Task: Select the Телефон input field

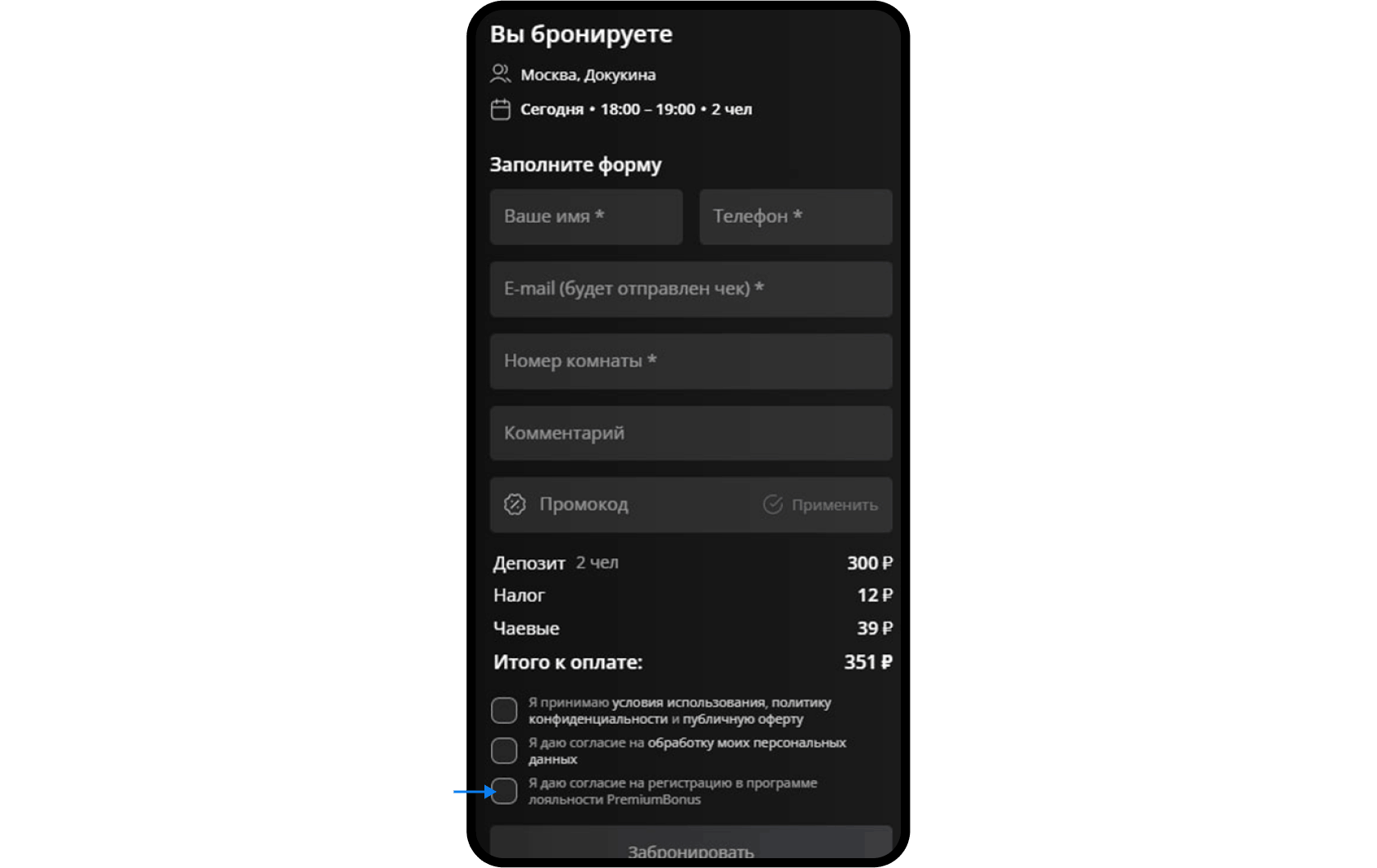Action: [x=794, y=216]
